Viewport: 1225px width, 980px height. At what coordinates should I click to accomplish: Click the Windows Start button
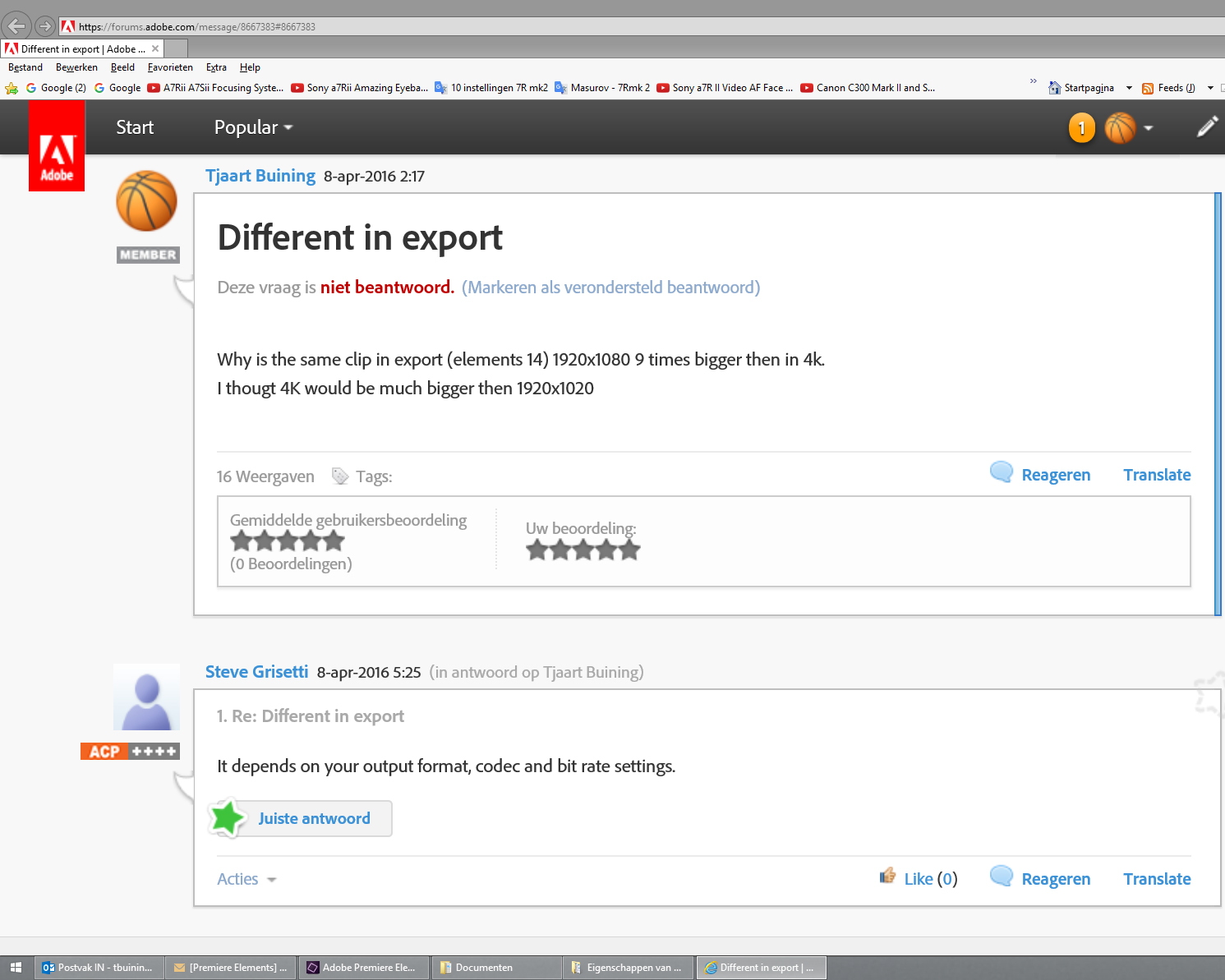(x=16, y=968)
